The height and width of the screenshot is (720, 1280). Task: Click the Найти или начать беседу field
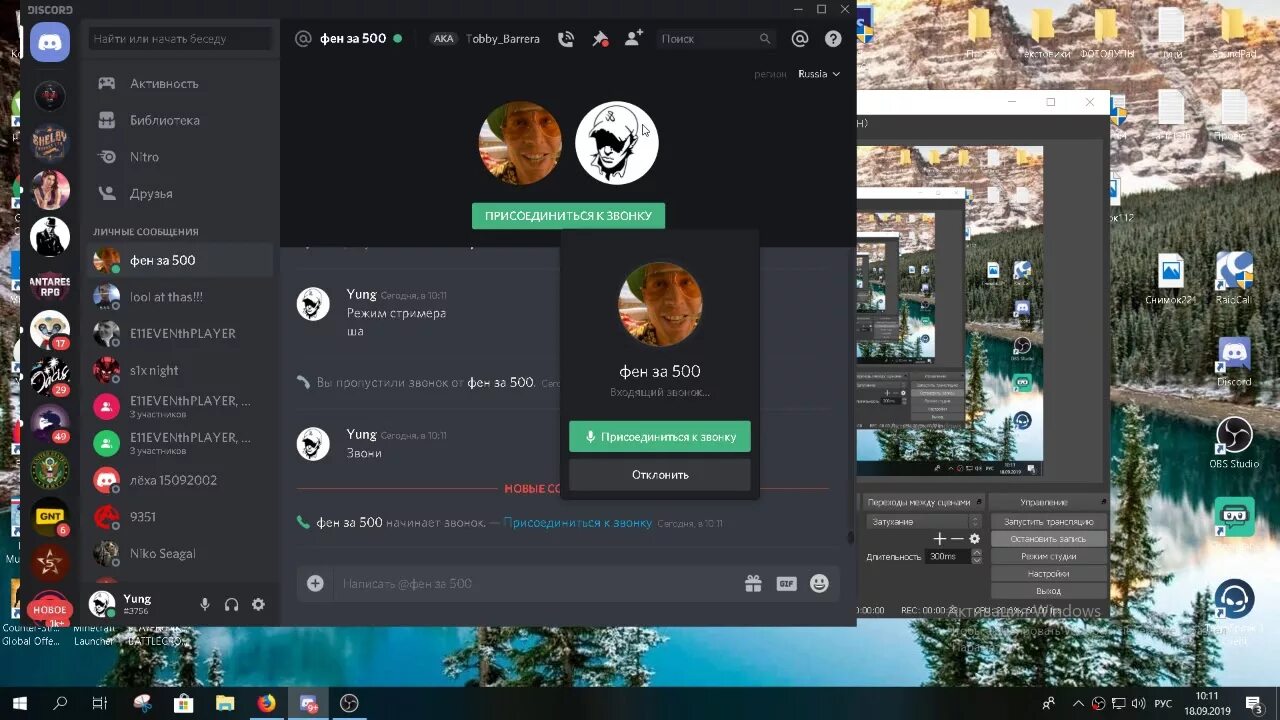(180, 39)
